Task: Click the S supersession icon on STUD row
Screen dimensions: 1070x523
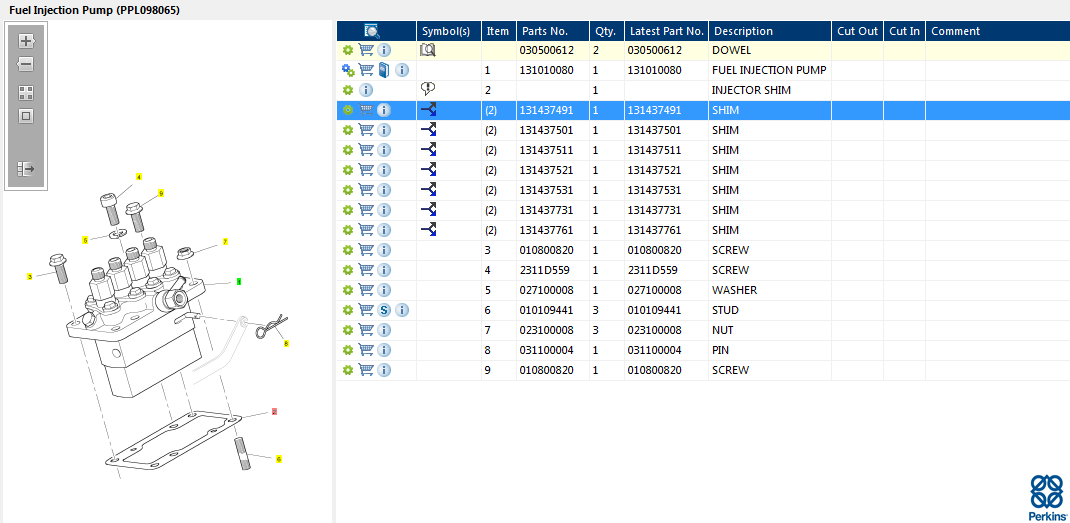Action: pyautogui.click(x=384, y=310)
